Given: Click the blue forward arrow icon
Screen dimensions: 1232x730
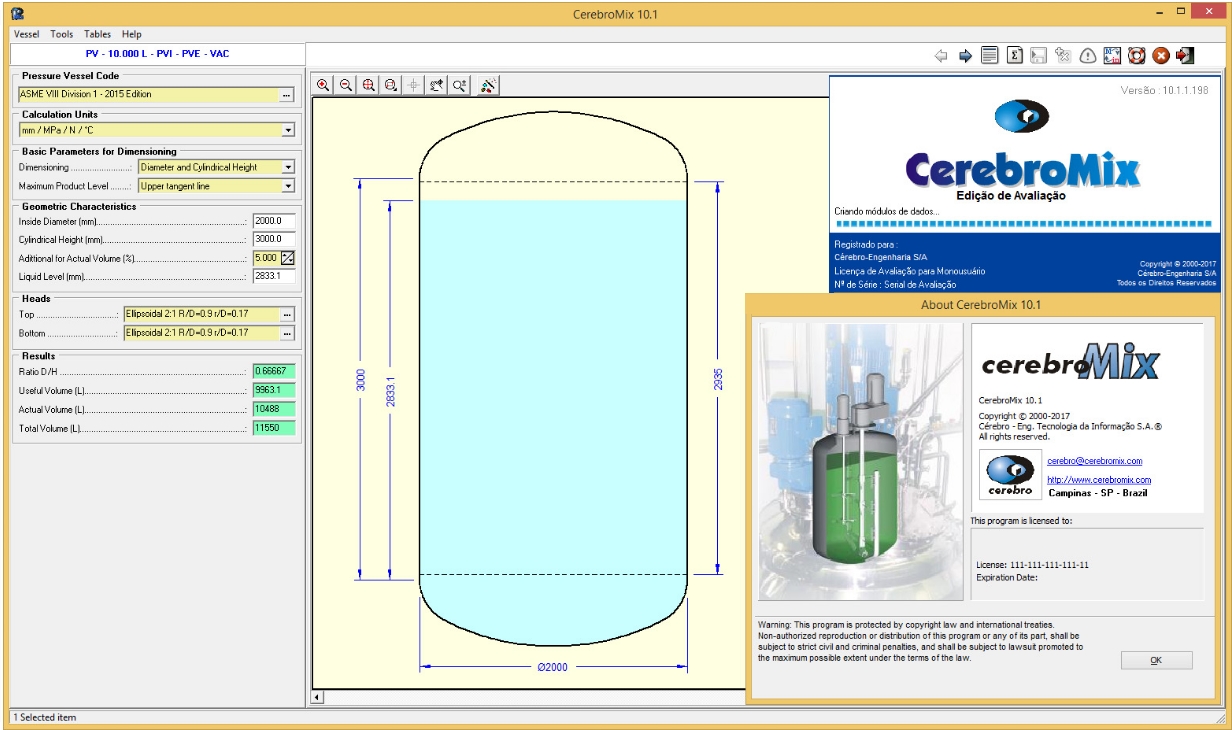Looking at the screenshot, I should click(965, 56).
